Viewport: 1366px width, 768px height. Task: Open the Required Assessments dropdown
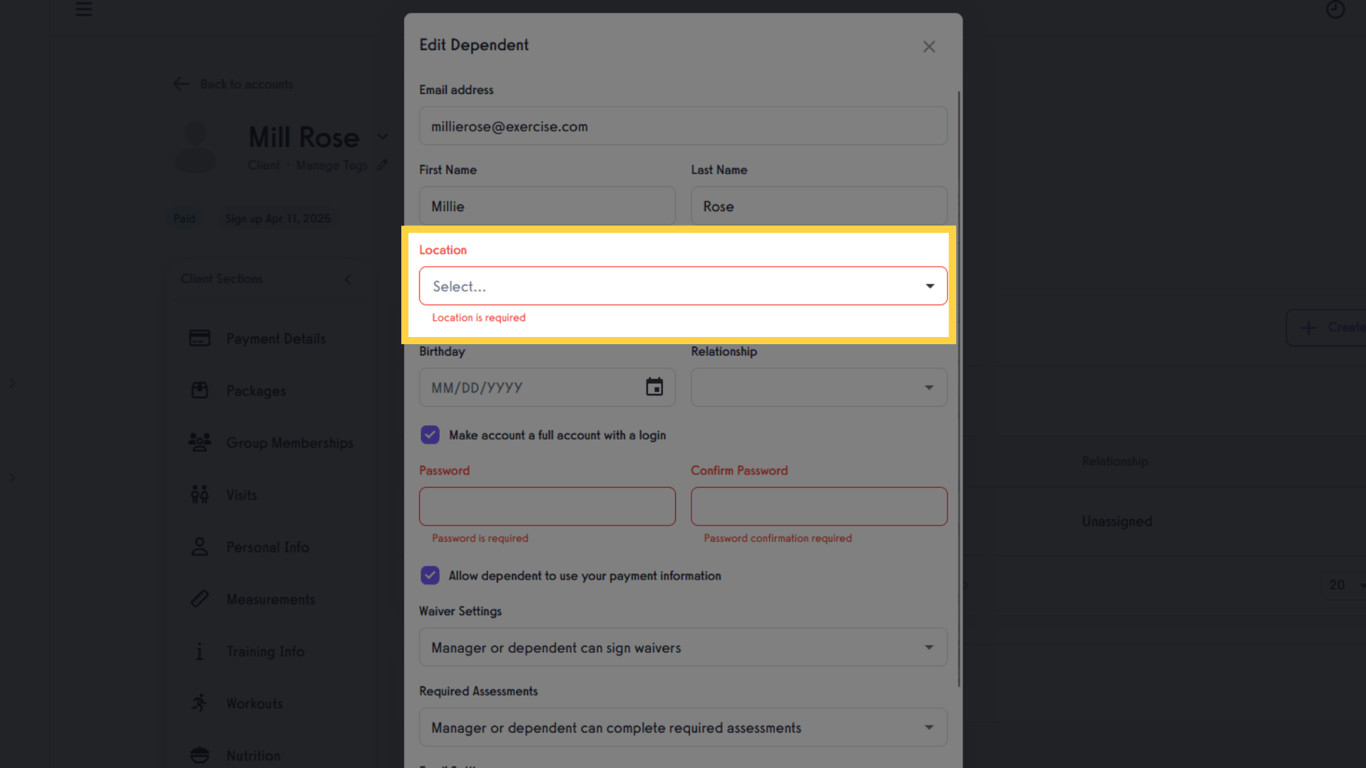[683, 728]
